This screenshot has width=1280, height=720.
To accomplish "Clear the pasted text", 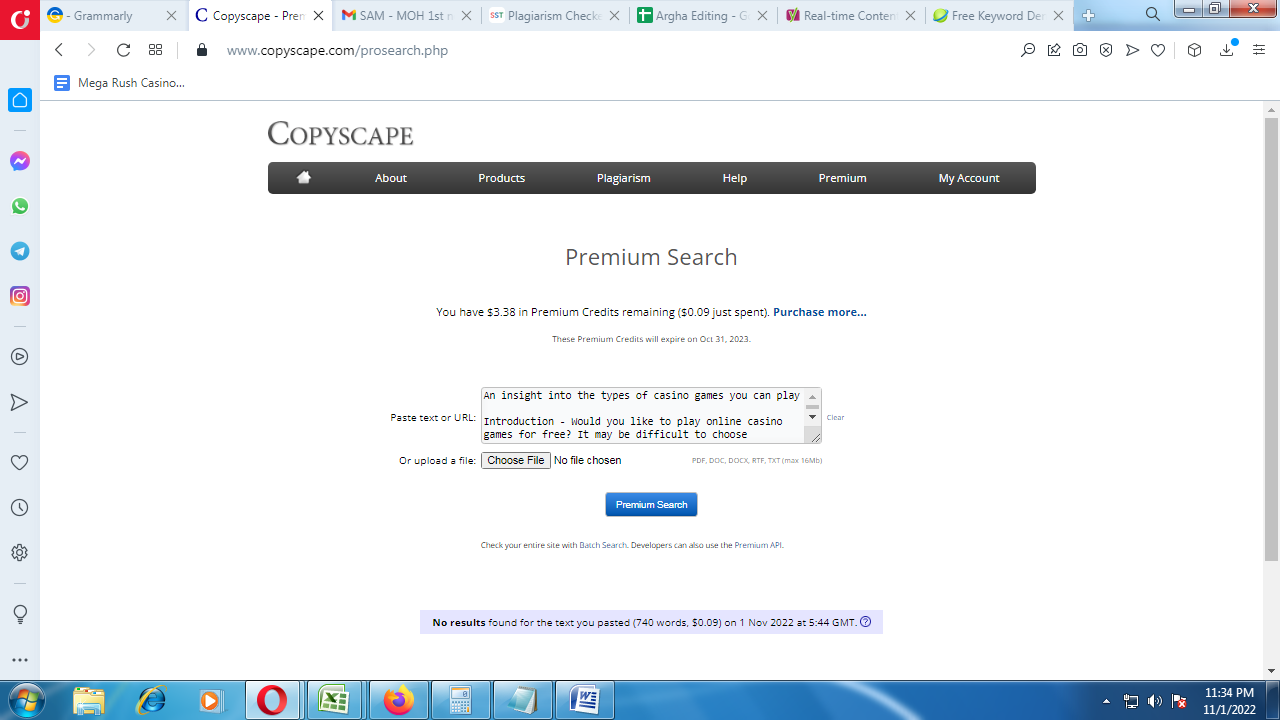I will coord(835,417).
